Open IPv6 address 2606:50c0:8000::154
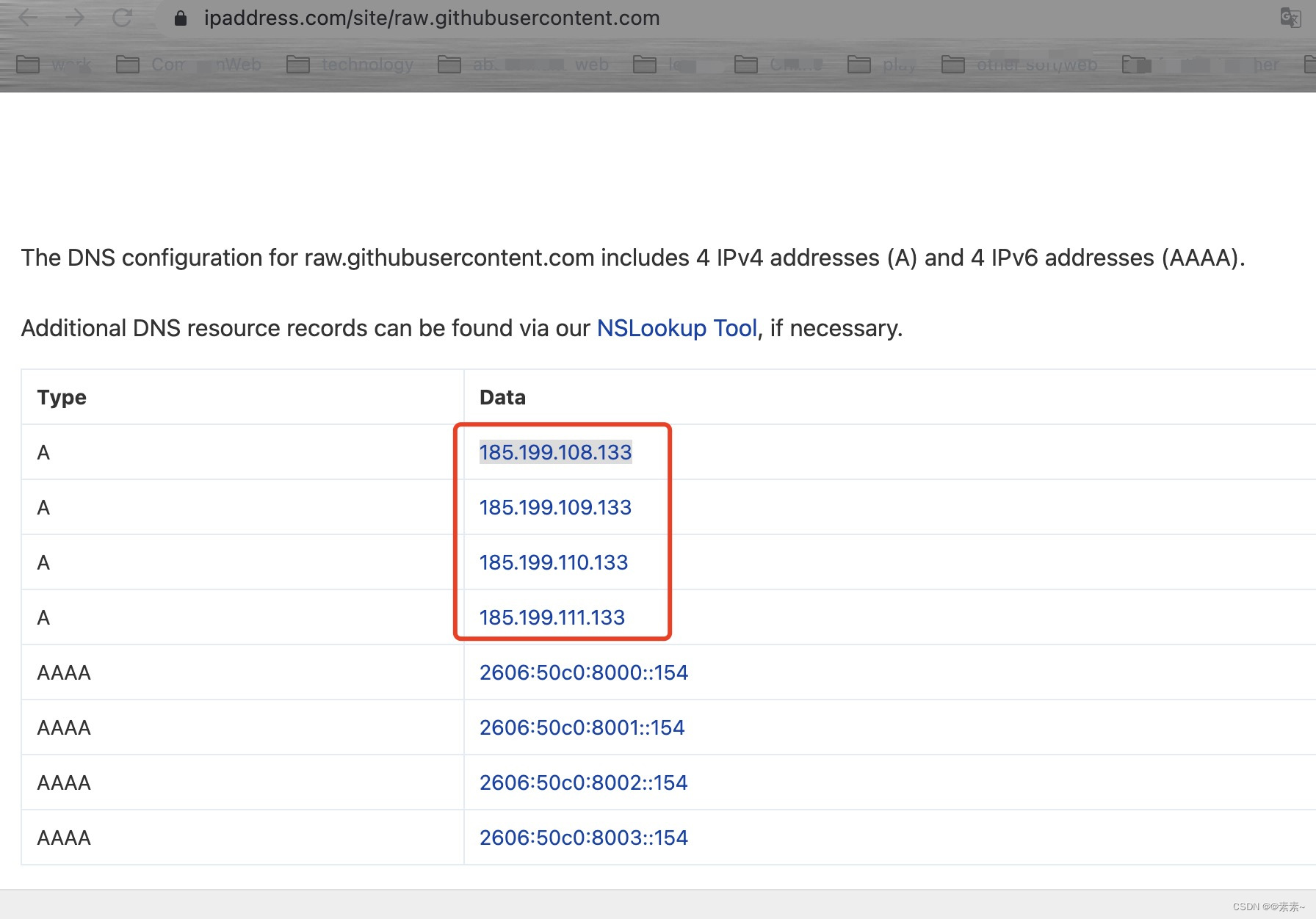The height and width of the screenshot is (919, 1316). coord(584,672)
